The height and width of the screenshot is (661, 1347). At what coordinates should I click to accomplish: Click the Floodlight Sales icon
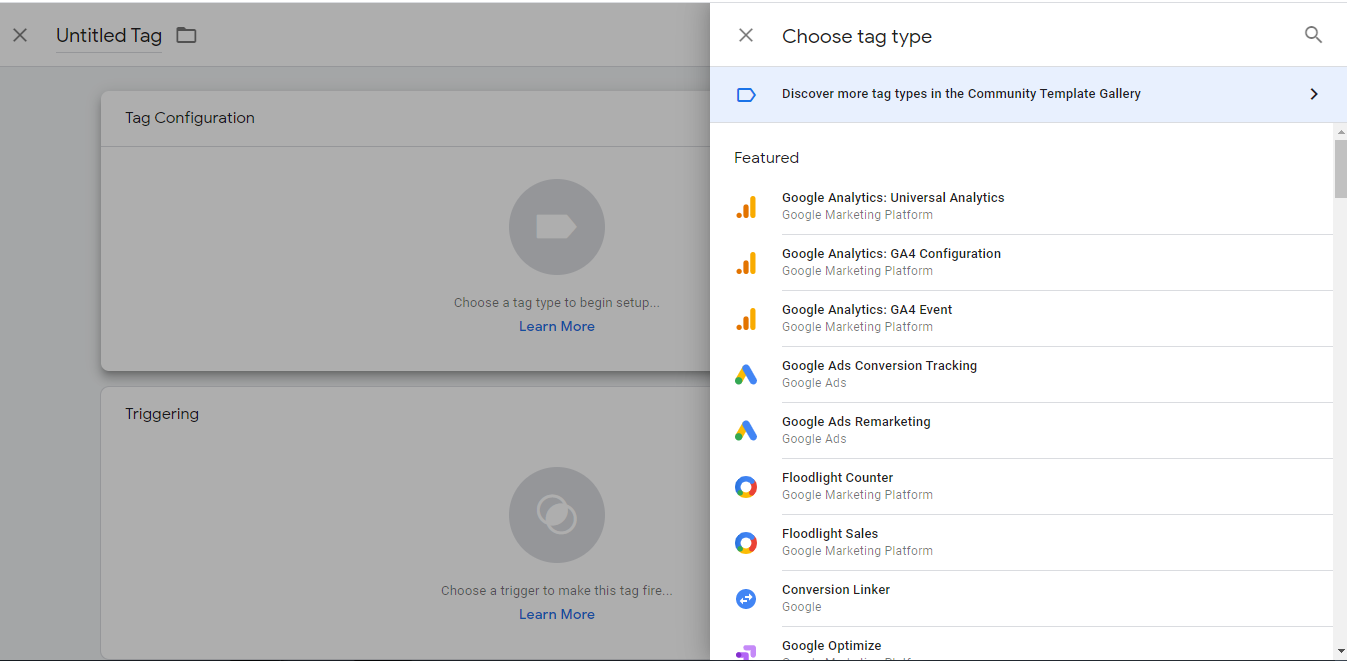pos(746,543)
